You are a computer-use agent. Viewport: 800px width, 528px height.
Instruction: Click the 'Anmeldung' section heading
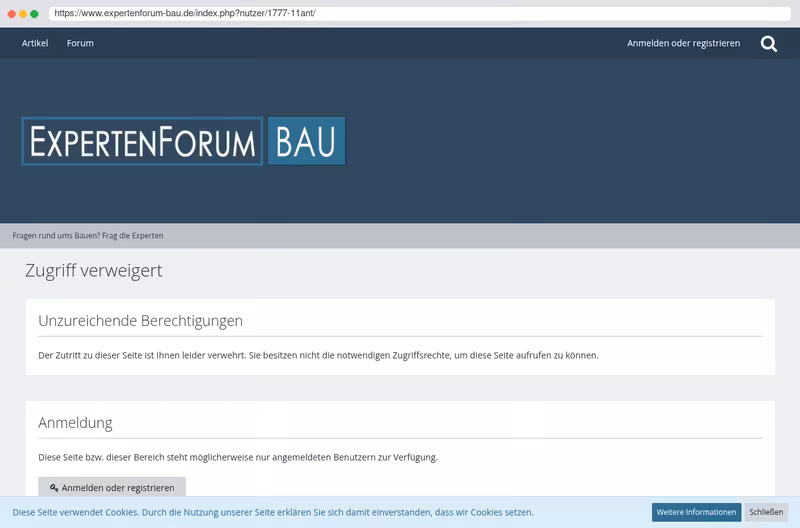[x=76, y=423]
